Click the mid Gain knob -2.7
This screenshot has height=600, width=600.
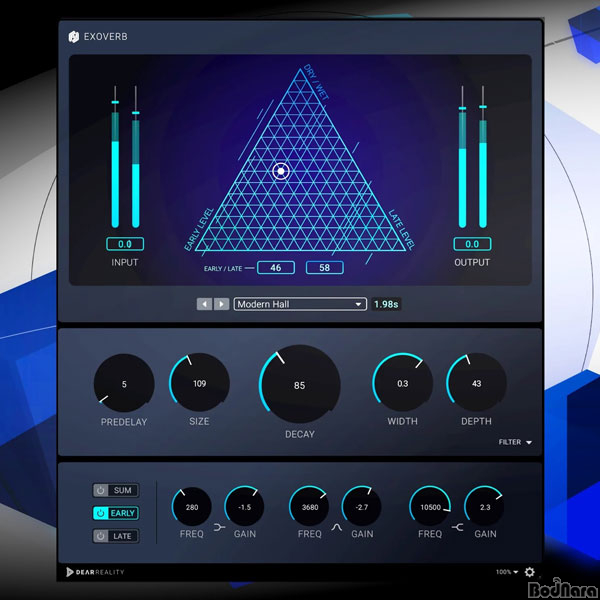pos(362,507)
